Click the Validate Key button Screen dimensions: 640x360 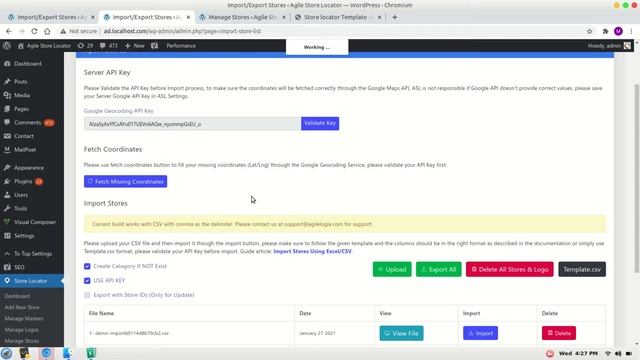(320, 123)
